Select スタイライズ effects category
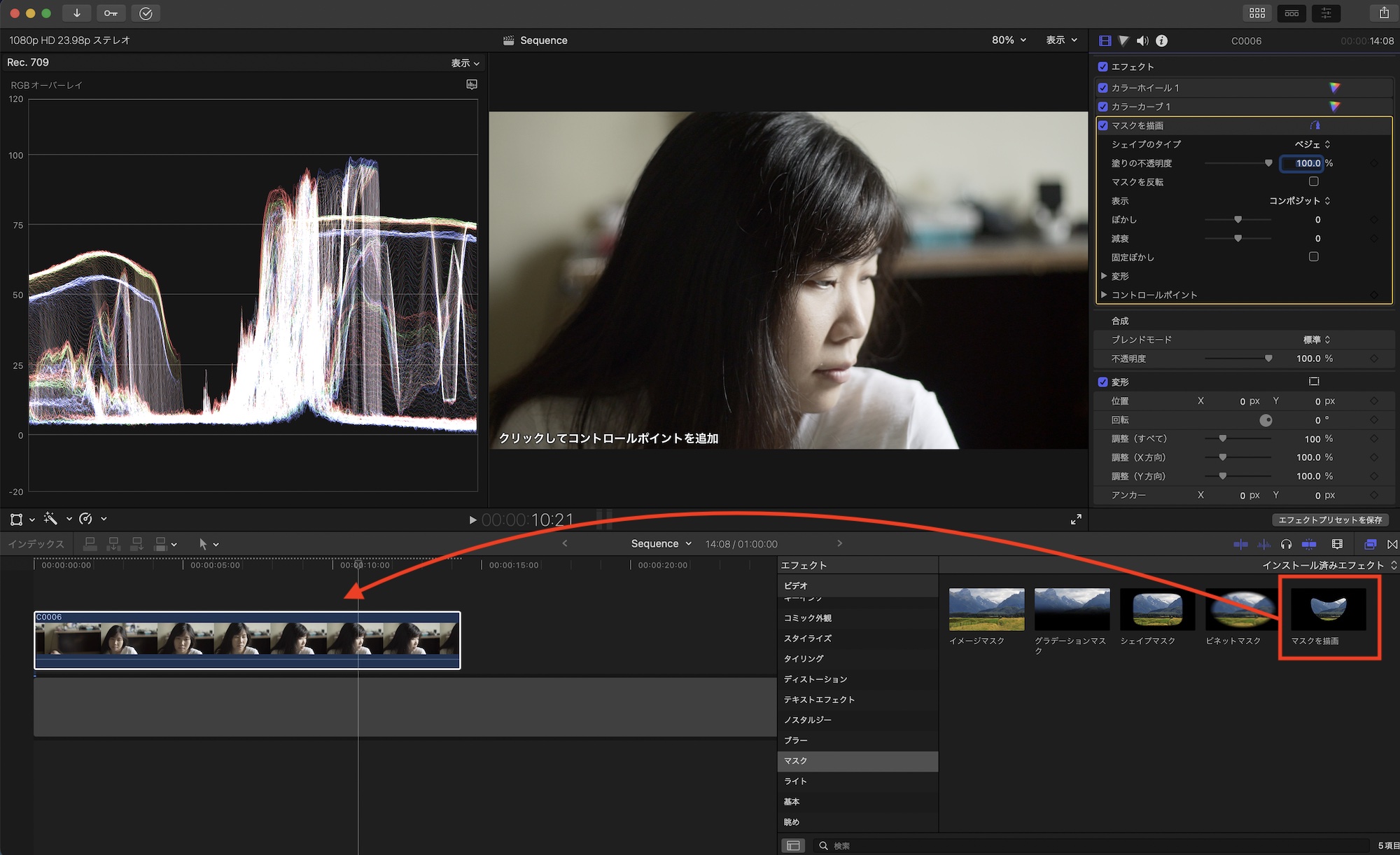Viewport: 1400px width, 855px height. click(808, 639)
